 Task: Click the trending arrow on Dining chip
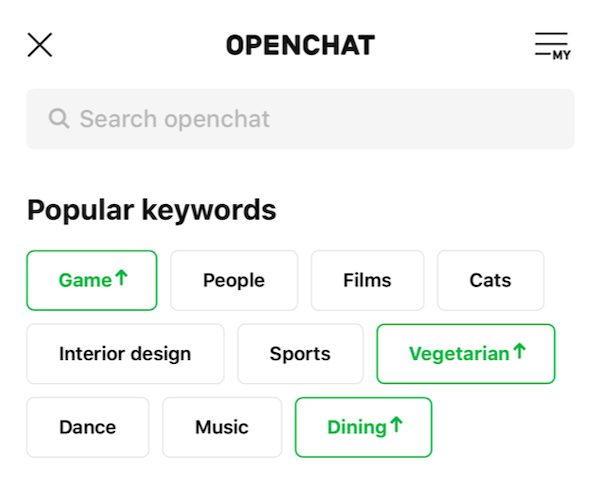pos(396,425)
